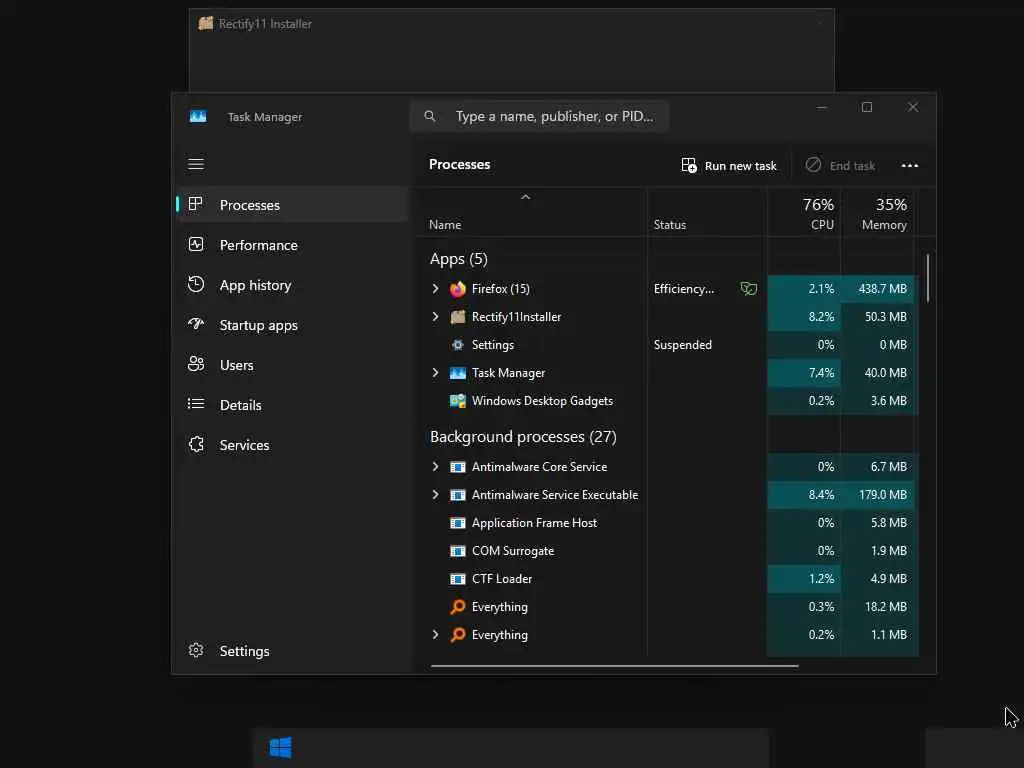Image resolution: width=1024 pixels, height=768 pixels.
Task: Click the first Everything search icon
Action: pyautogui.click(x=458, y=607)
